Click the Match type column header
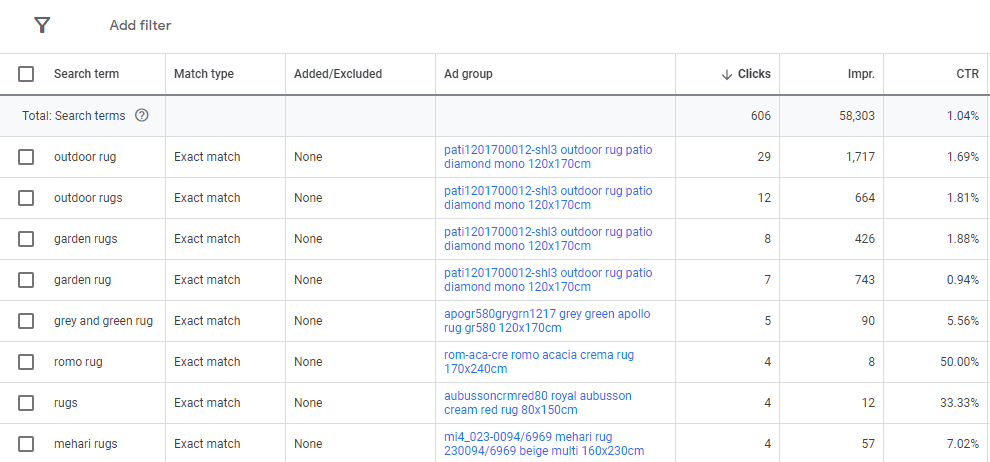This screenshot has width=990, height=462. point(204,74)
